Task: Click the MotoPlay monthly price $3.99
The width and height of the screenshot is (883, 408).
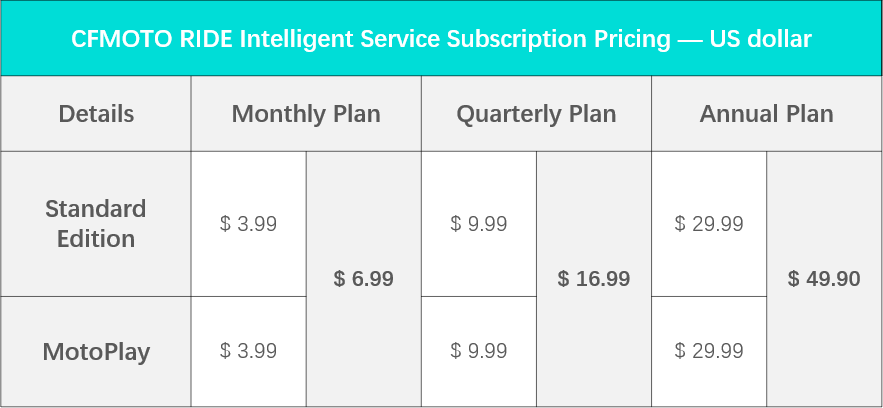Action: coord(248,351)
